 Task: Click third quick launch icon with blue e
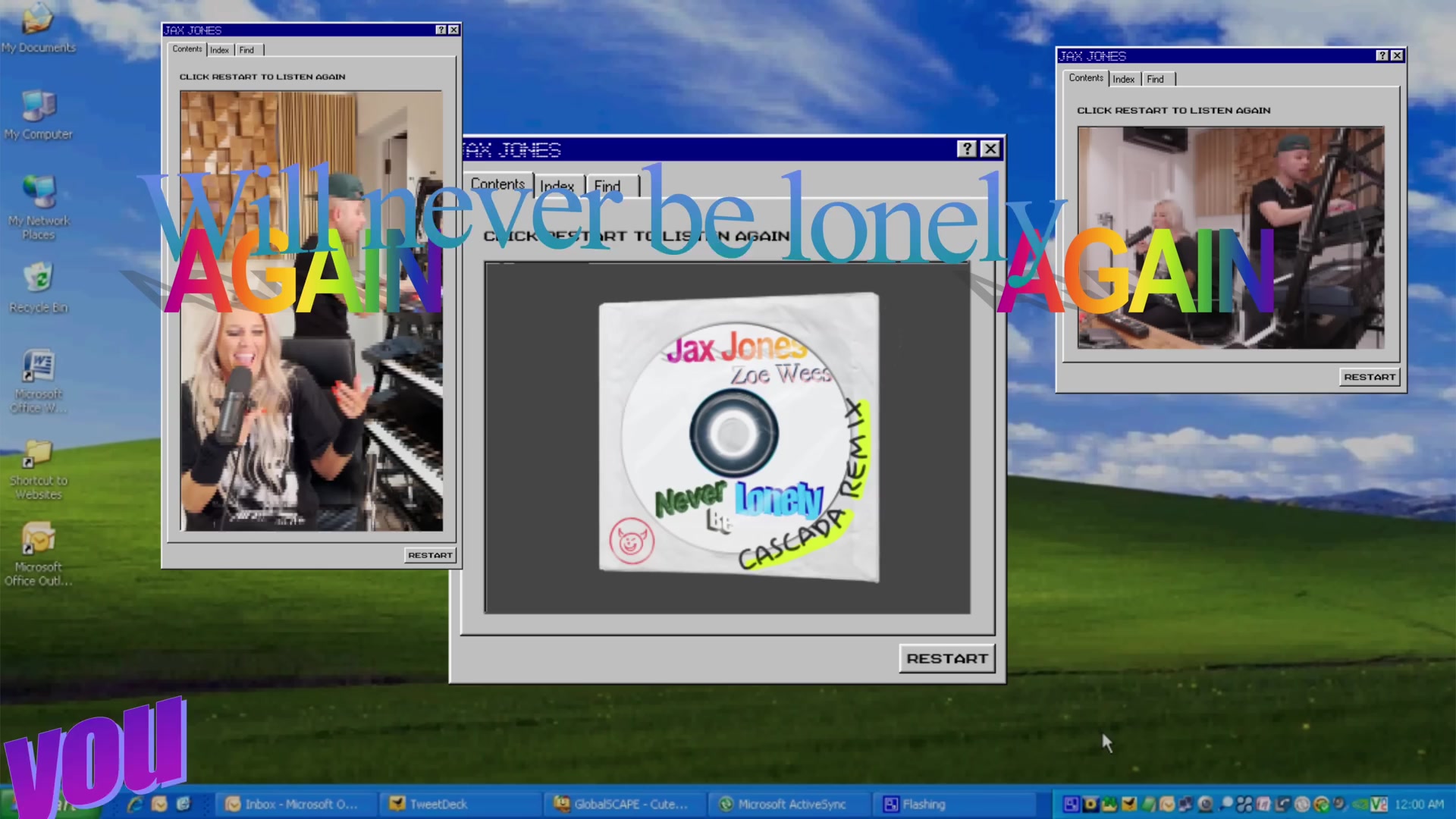[x=184, y=804]
